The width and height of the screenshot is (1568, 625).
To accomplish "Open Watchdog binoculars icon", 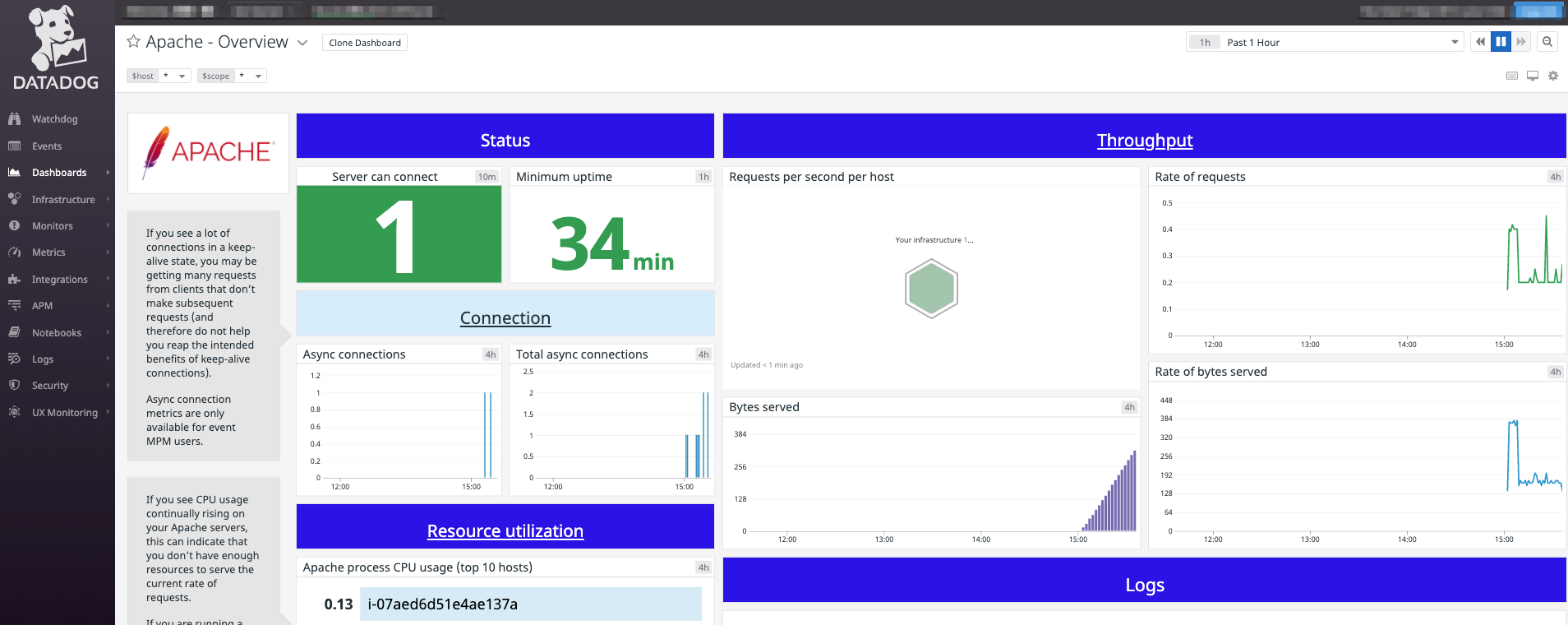I will point(14,119).
